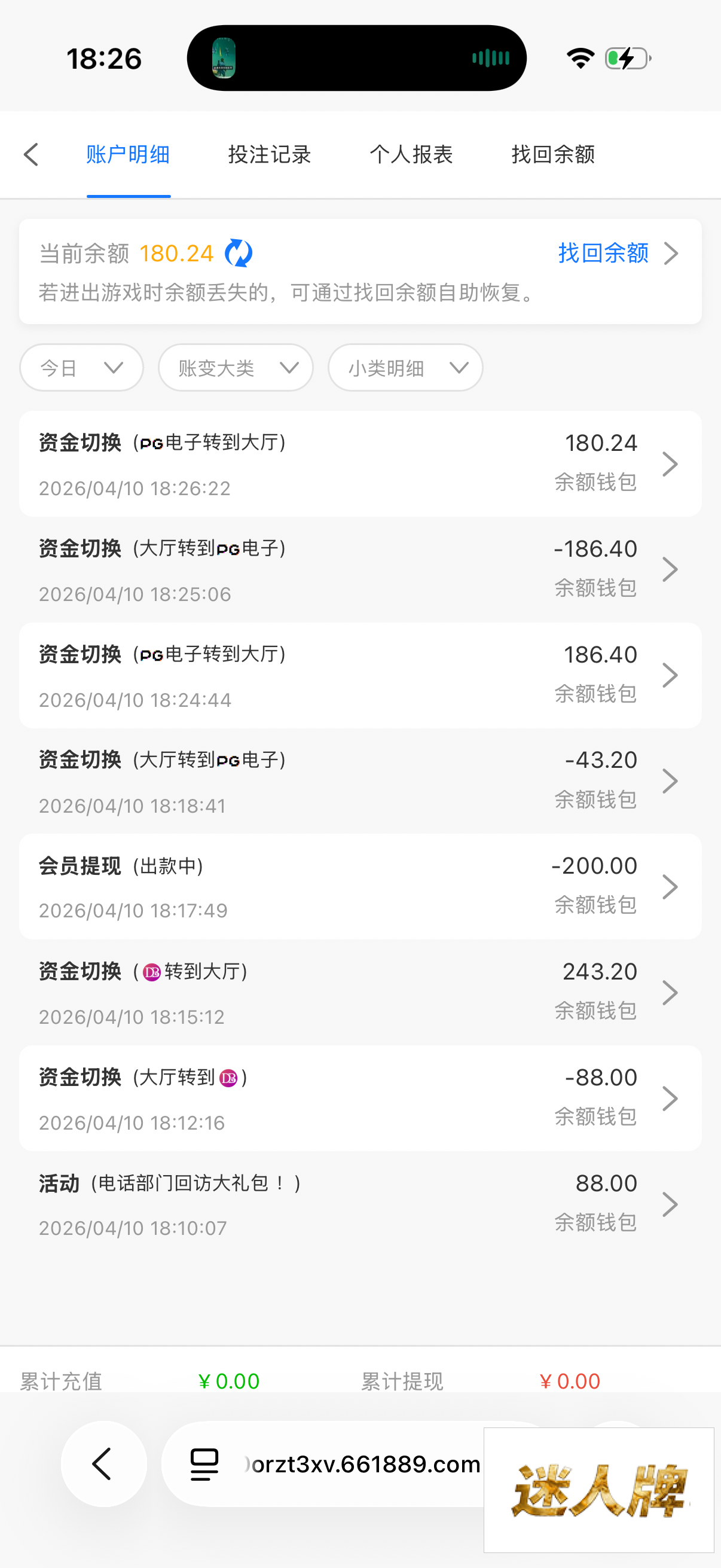Tap chevron on the 180.24 transfer row
The width and height of the screenshot is (721, 1568).
coord(670,464)
